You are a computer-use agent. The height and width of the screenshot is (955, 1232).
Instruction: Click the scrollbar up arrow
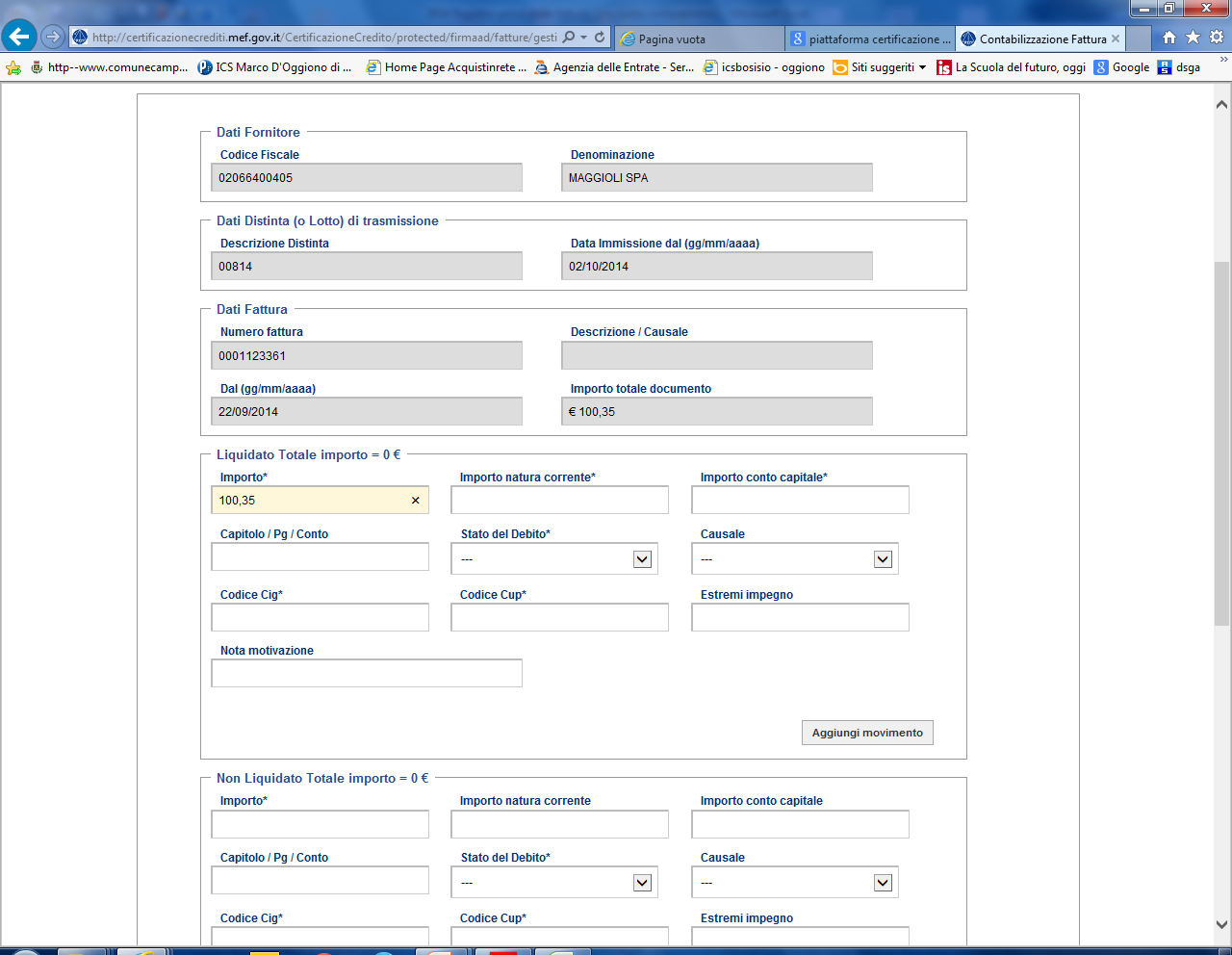[1221, 104]
